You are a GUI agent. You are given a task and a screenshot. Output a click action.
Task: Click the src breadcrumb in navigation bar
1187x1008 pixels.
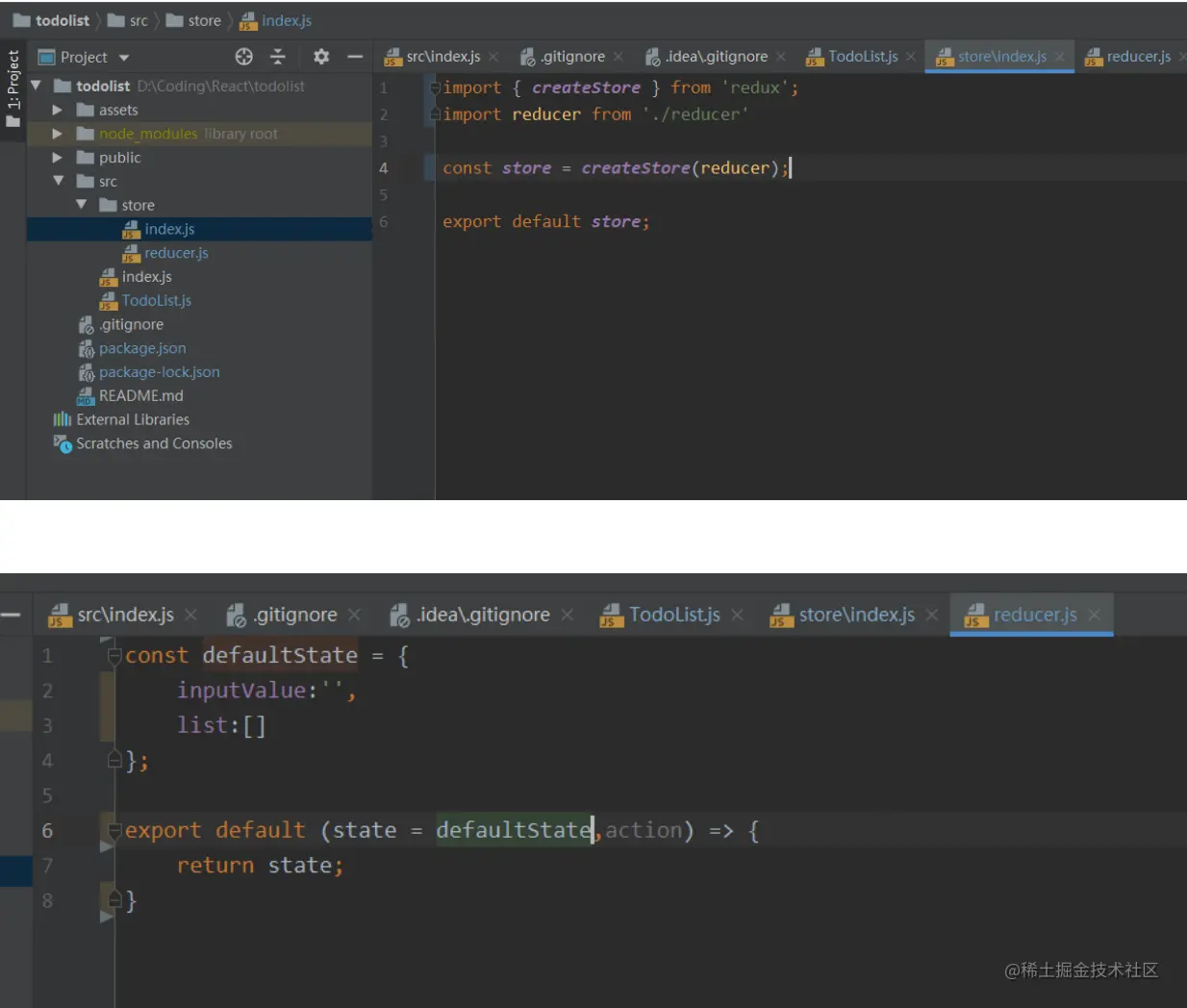pyautogui.click(x=139, y=20)
